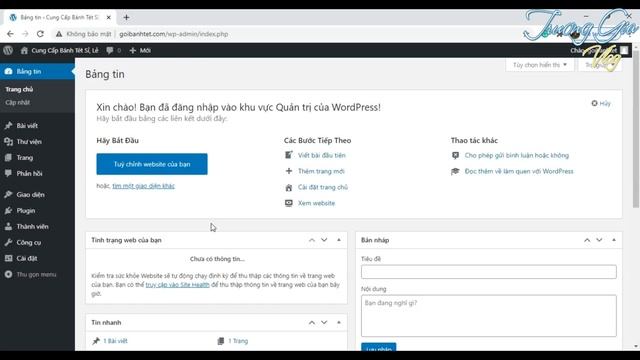Move Tin nhanh panel down
The height and width of the screenshot is (360, 640).
click(x=324, y=322)
